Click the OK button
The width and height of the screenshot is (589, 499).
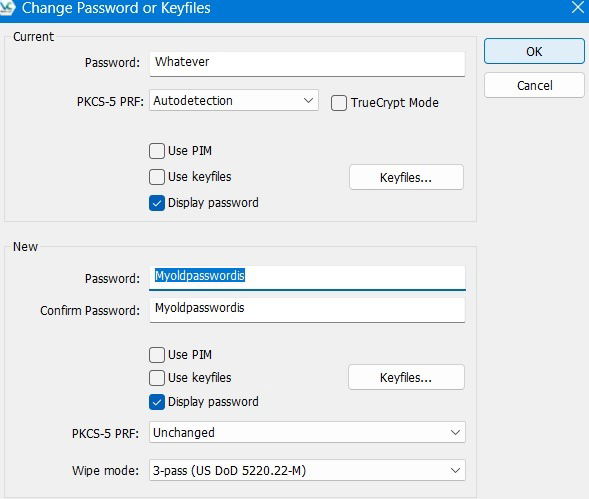click(534, 51)
